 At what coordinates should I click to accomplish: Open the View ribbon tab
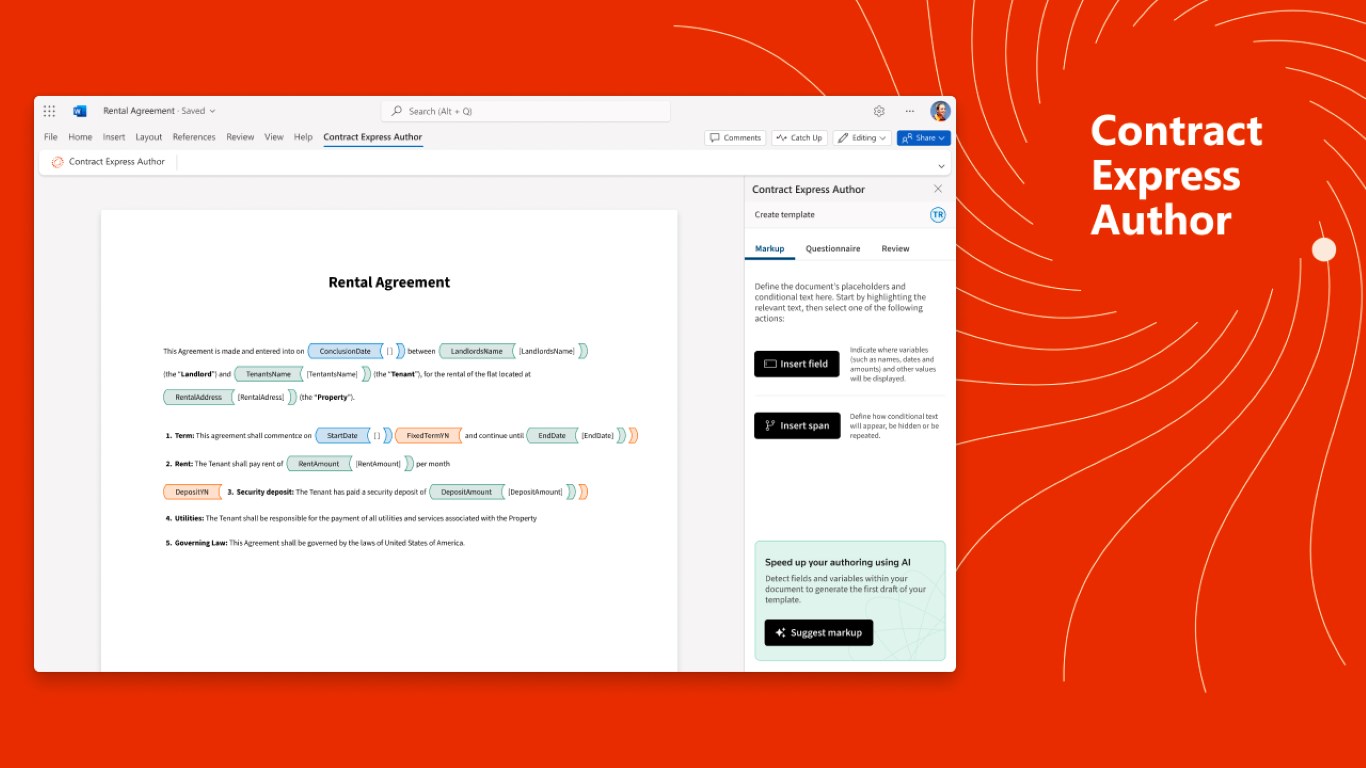click(274, 137)
